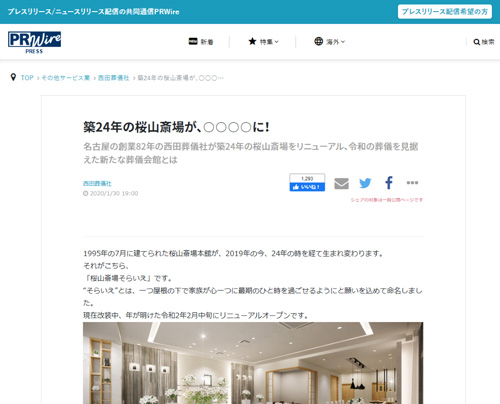Open その他サービス業 breadcrumb link
This screenshot has width=500, height=404.
coord(66,78)
